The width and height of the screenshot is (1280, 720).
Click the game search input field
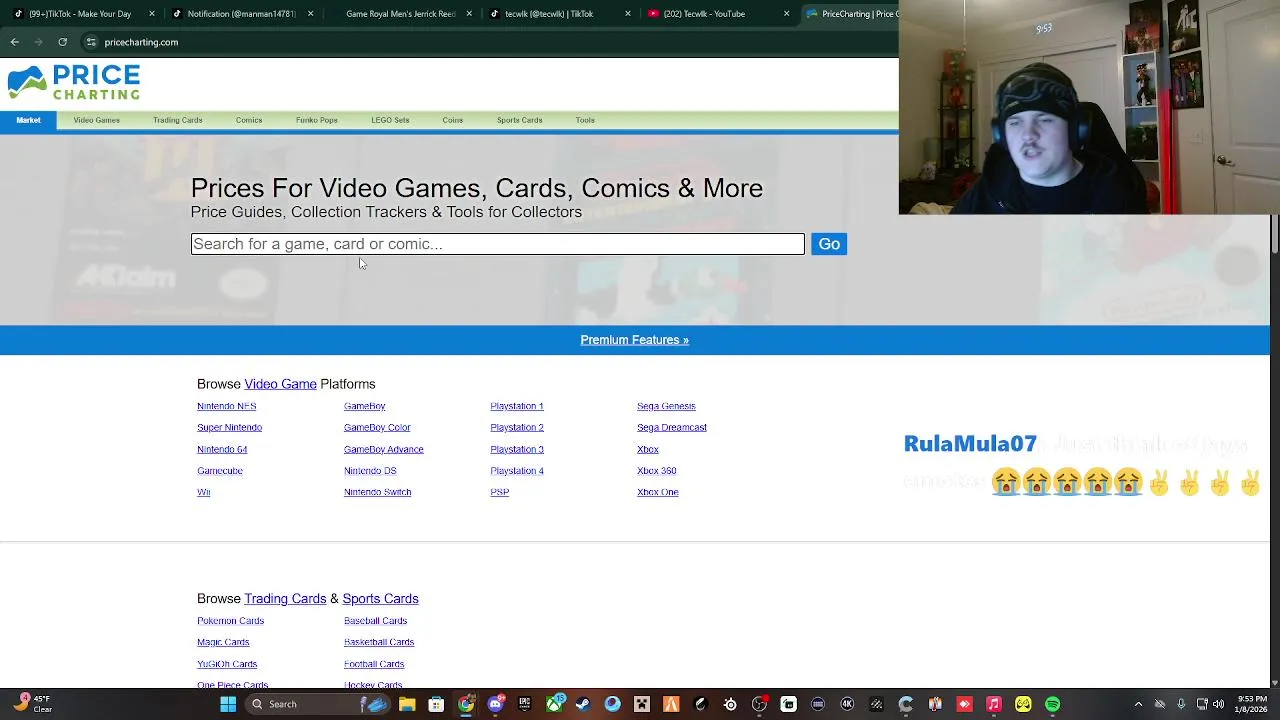point(497,244)
